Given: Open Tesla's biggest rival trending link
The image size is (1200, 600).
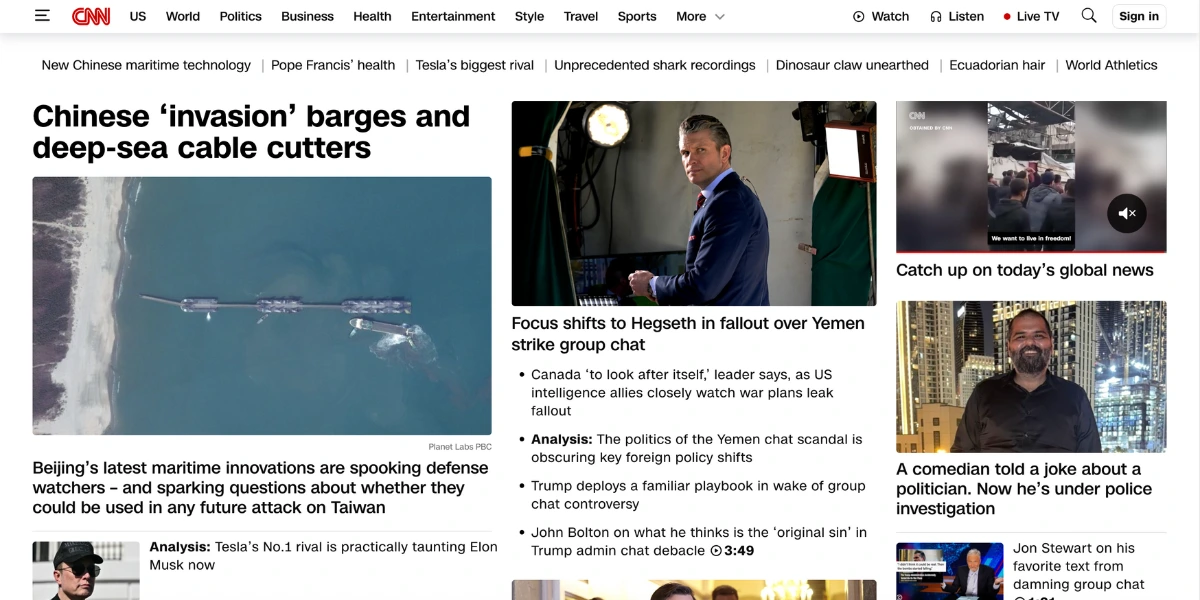Looking at the screenshot, I should click(x=475, y=65).
